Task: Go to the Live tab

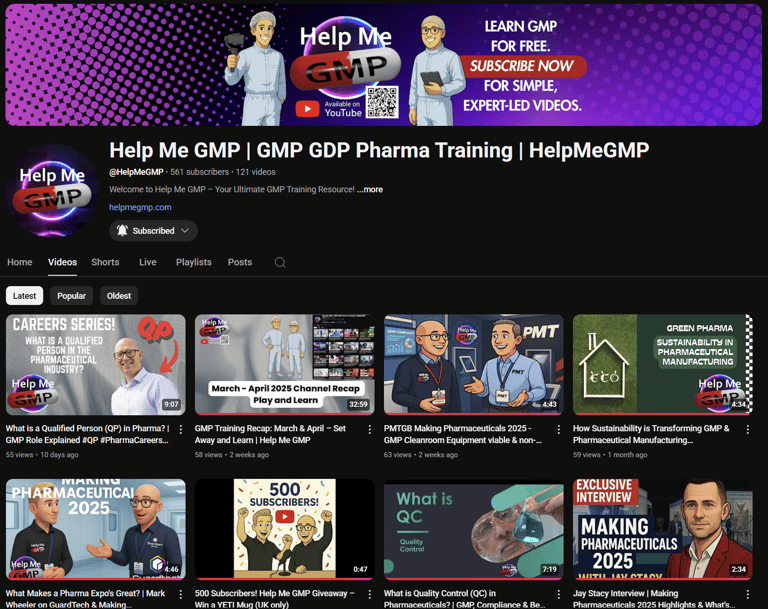Action: tap(147, 262)
